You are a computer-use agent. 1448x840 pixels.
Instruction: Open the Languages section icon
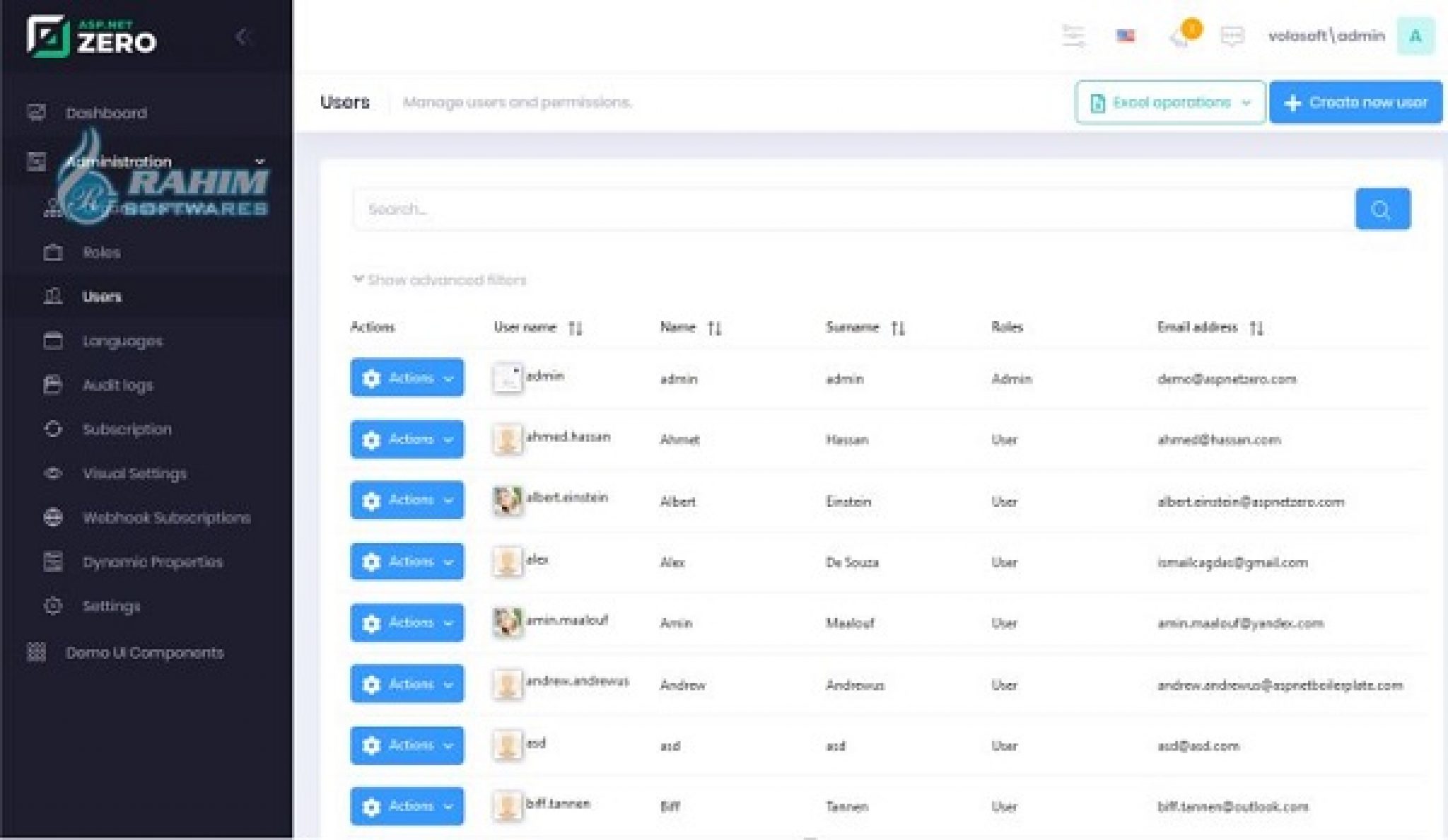point(52,341)
